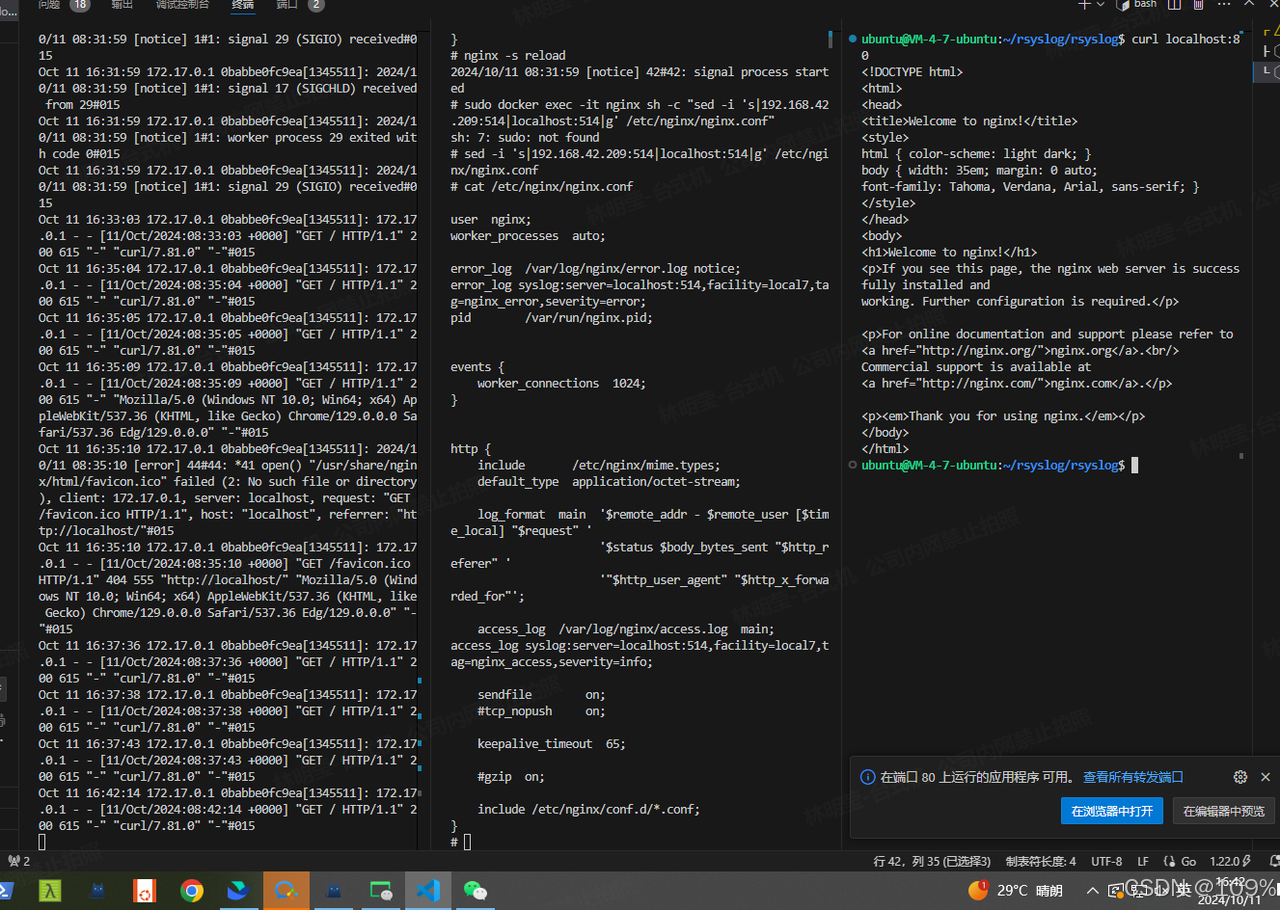Open the blue bird app in taskbar
This screenshot has width=1280, height=910.
click(239, 890)
